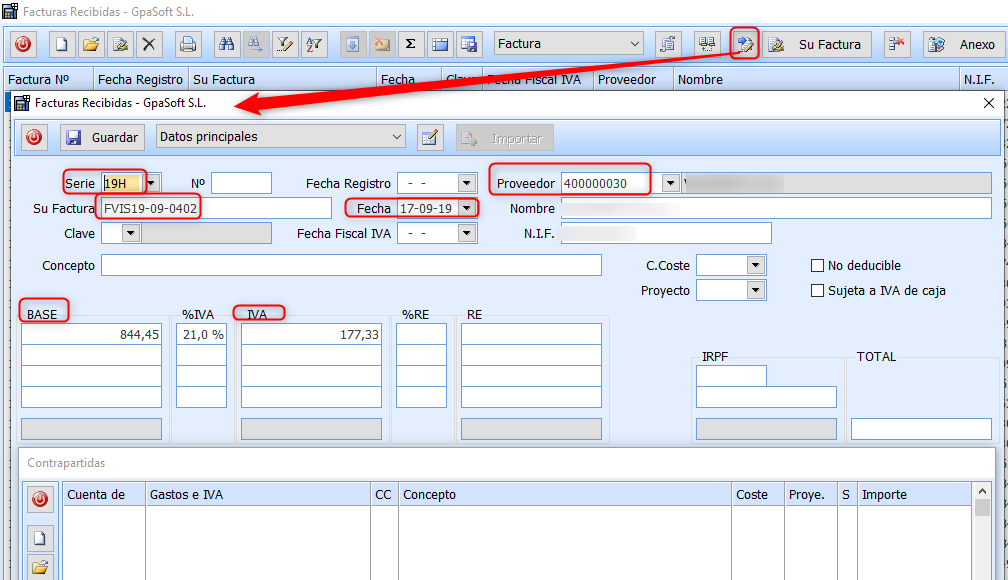1008x580 pixels.
Task: Expand the Serie dropdown arrow
Action: click(151, 183)
